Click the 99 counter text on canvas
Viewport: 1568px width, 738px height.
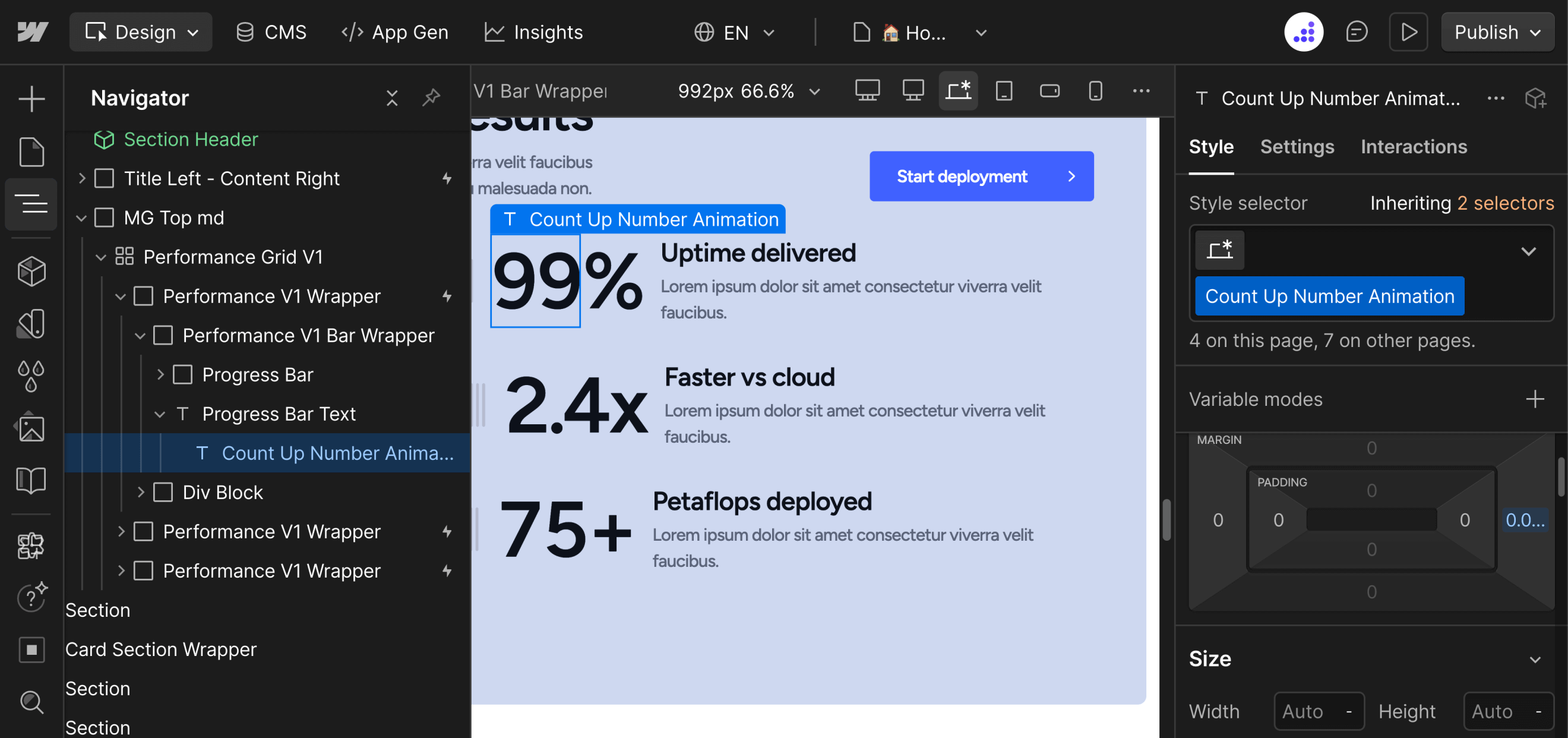[x=536, y=281]
